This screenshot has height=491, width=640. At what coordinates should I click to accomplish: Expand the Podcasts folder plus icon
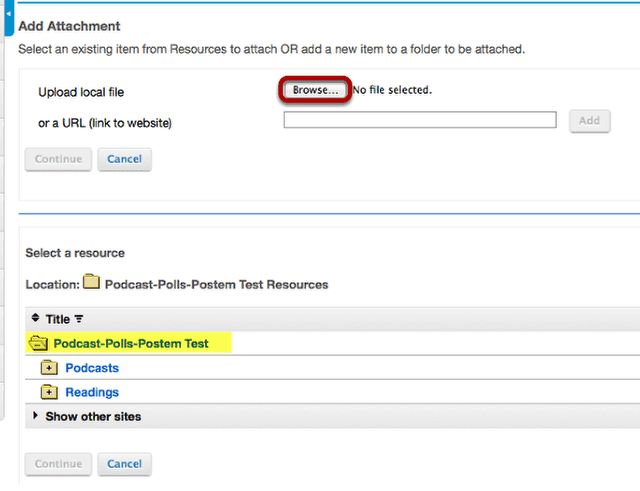coord(49,368)
